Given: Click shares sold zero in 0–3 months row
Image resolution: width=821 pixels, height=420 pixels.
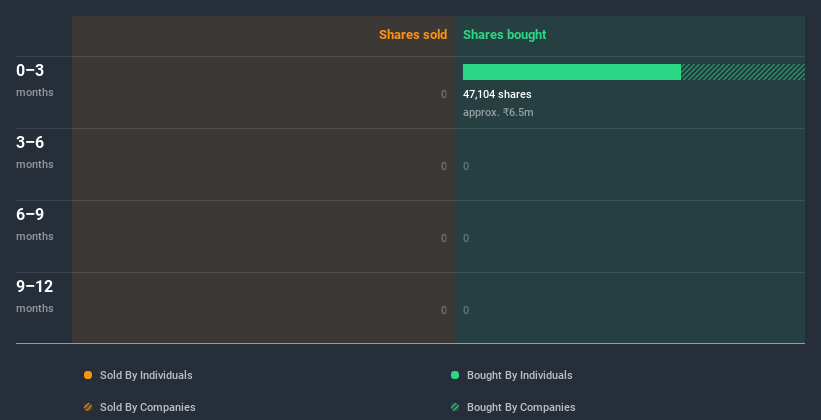Looking at the screenshot, I should [444, 94].
